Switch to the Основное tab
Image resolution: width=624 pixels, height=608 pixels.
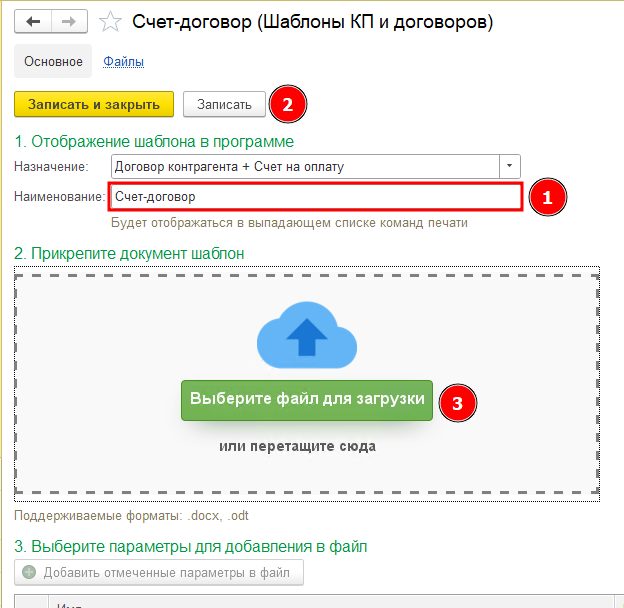[53, 61]
